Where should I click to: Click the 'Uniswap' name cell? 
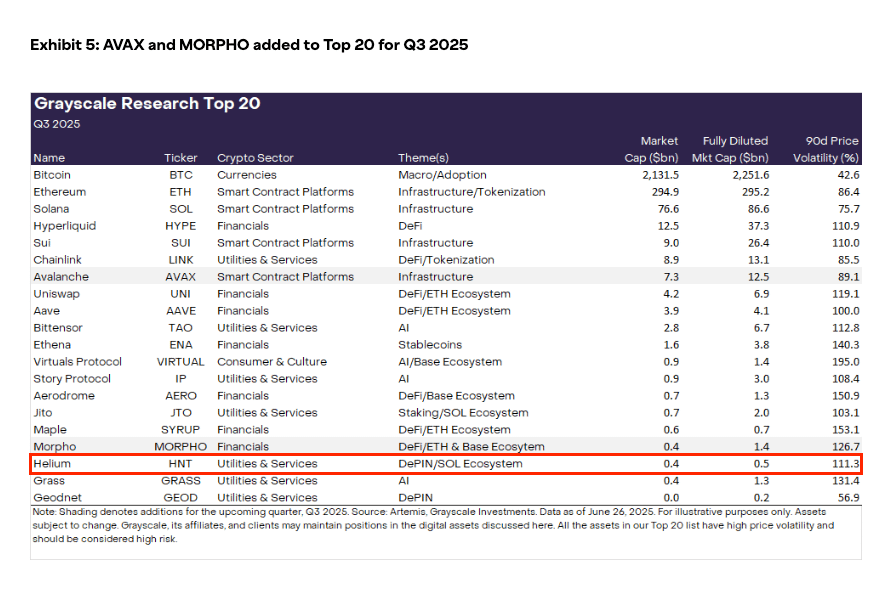57,294
